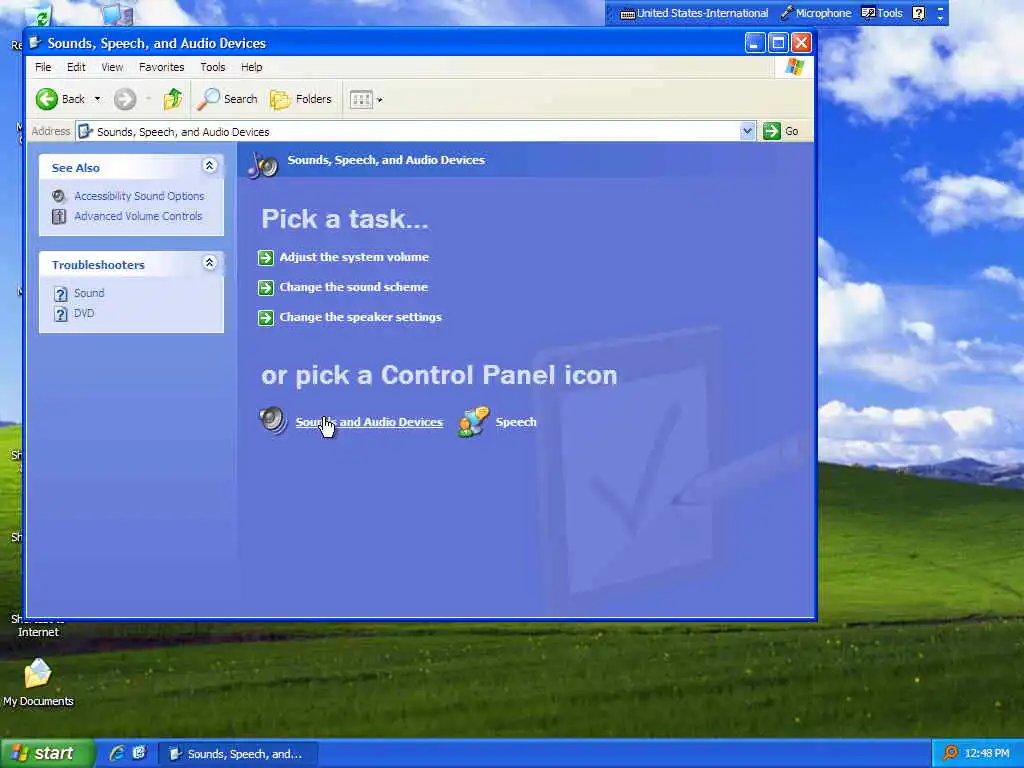Open the Help menu
1024x768 pixels.
(251, 67)
